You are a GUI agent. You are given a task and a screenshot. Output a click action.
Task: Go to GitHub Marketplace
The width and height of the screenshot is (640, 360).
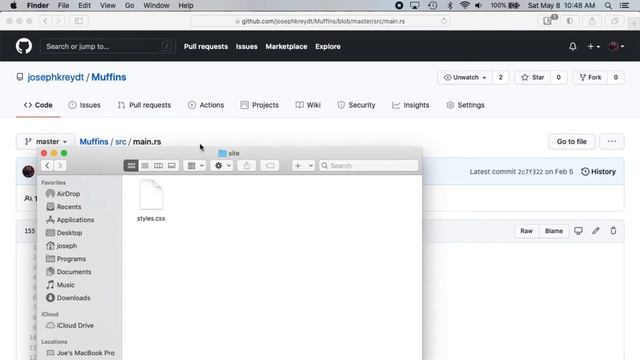pos(286,47)
